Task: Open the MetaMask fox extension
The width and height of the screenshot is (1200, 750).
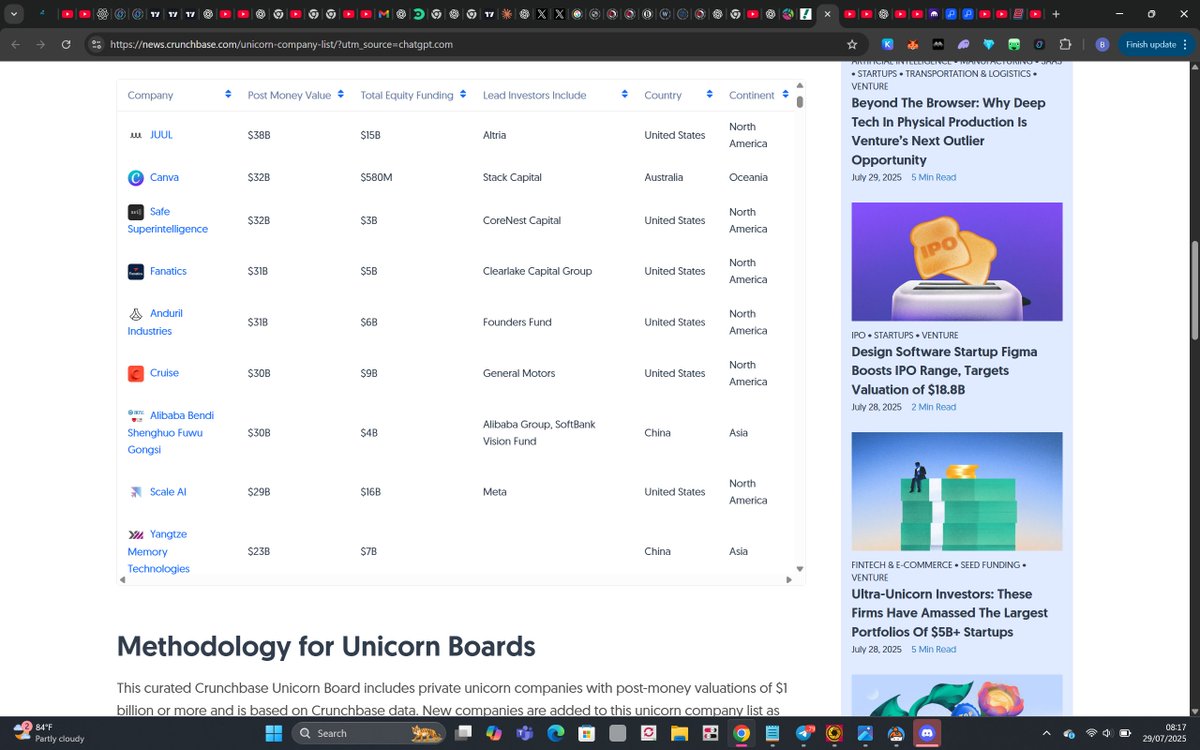Action: (x=913, y=44)
